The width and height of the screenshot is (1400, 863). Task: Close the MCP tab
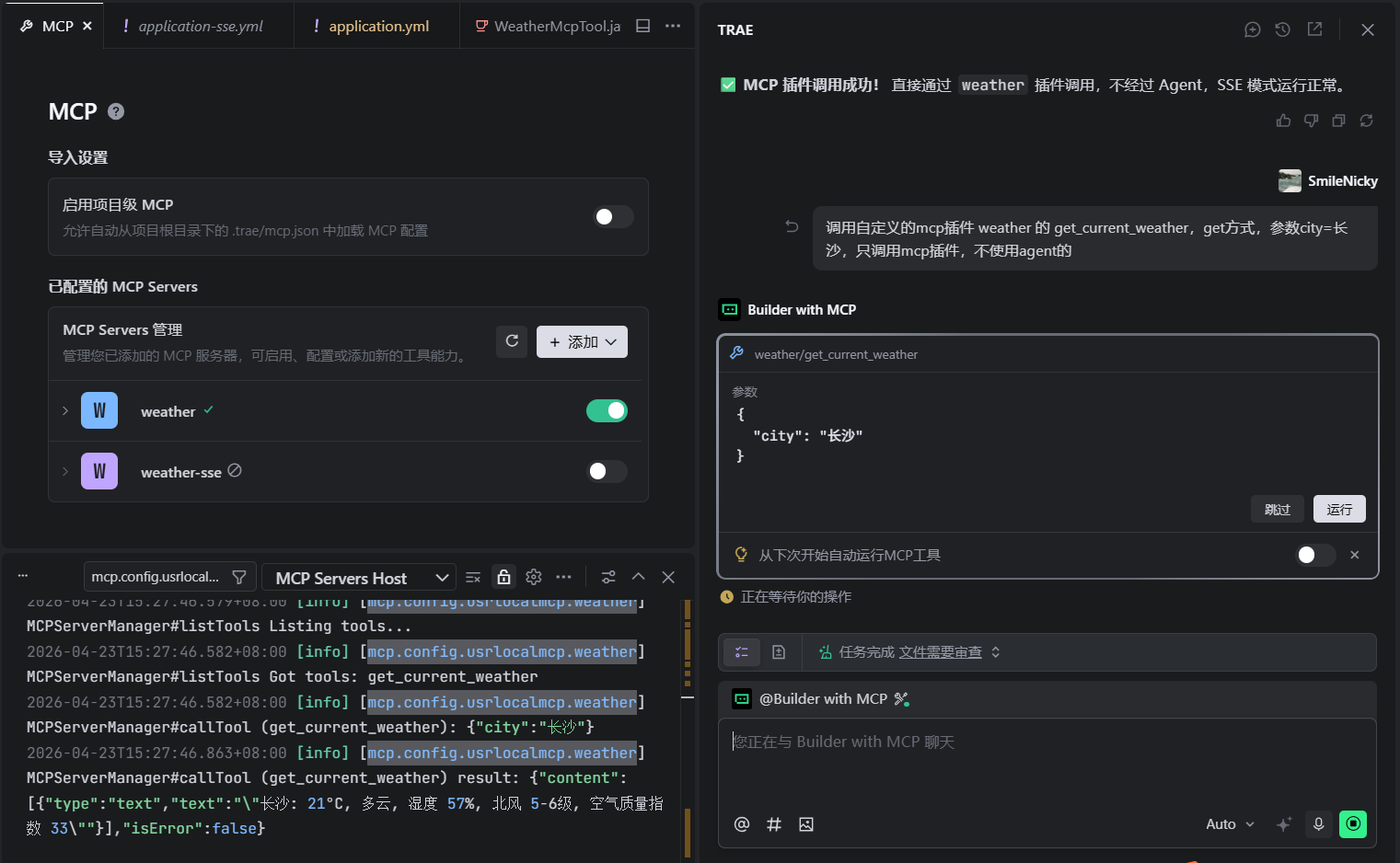pyautogui.click(x=87, y=26)
